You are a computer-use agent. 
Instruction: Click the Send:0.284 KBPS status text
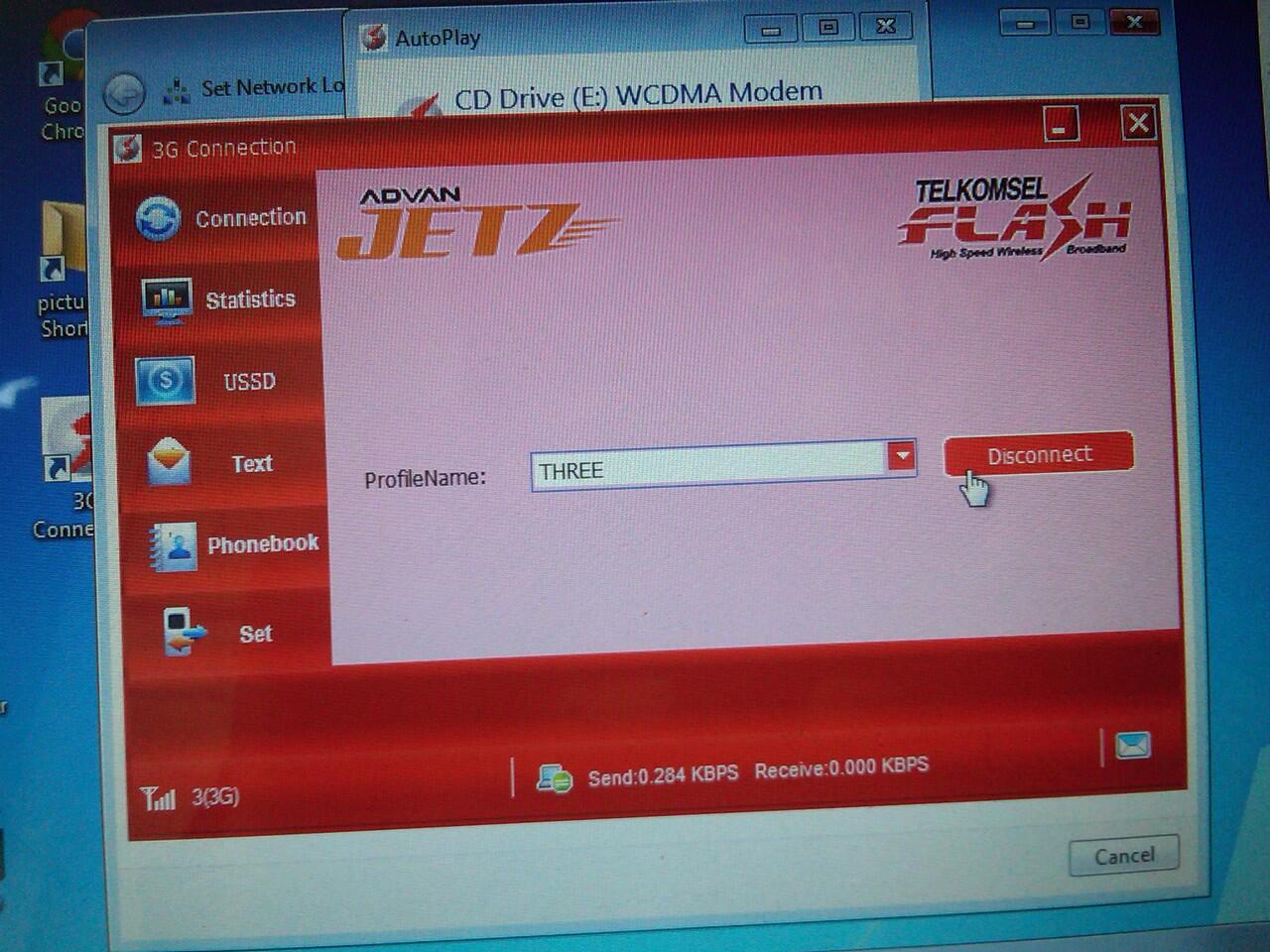coord(663,774)
